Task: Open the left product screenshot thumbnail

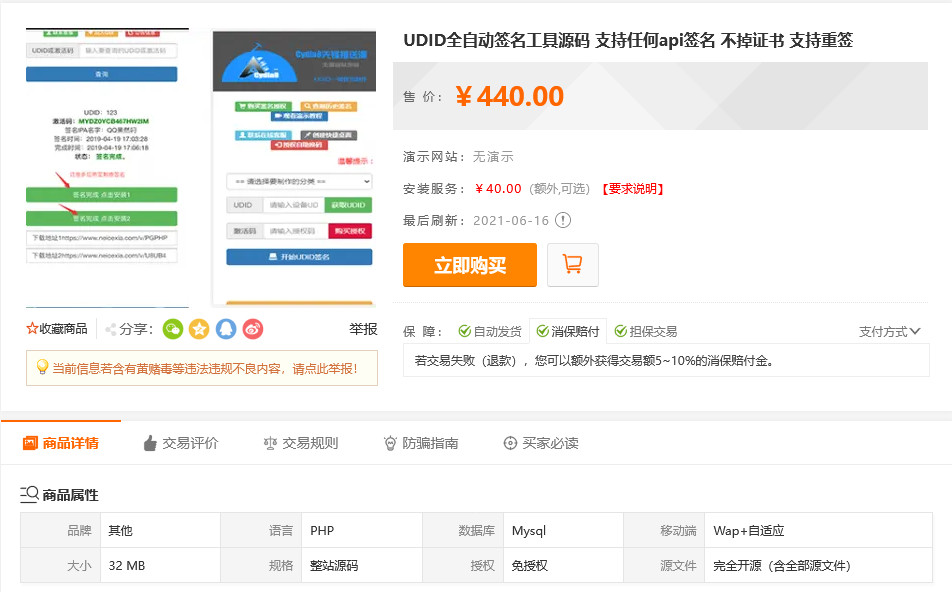Action: coord(107,168)
